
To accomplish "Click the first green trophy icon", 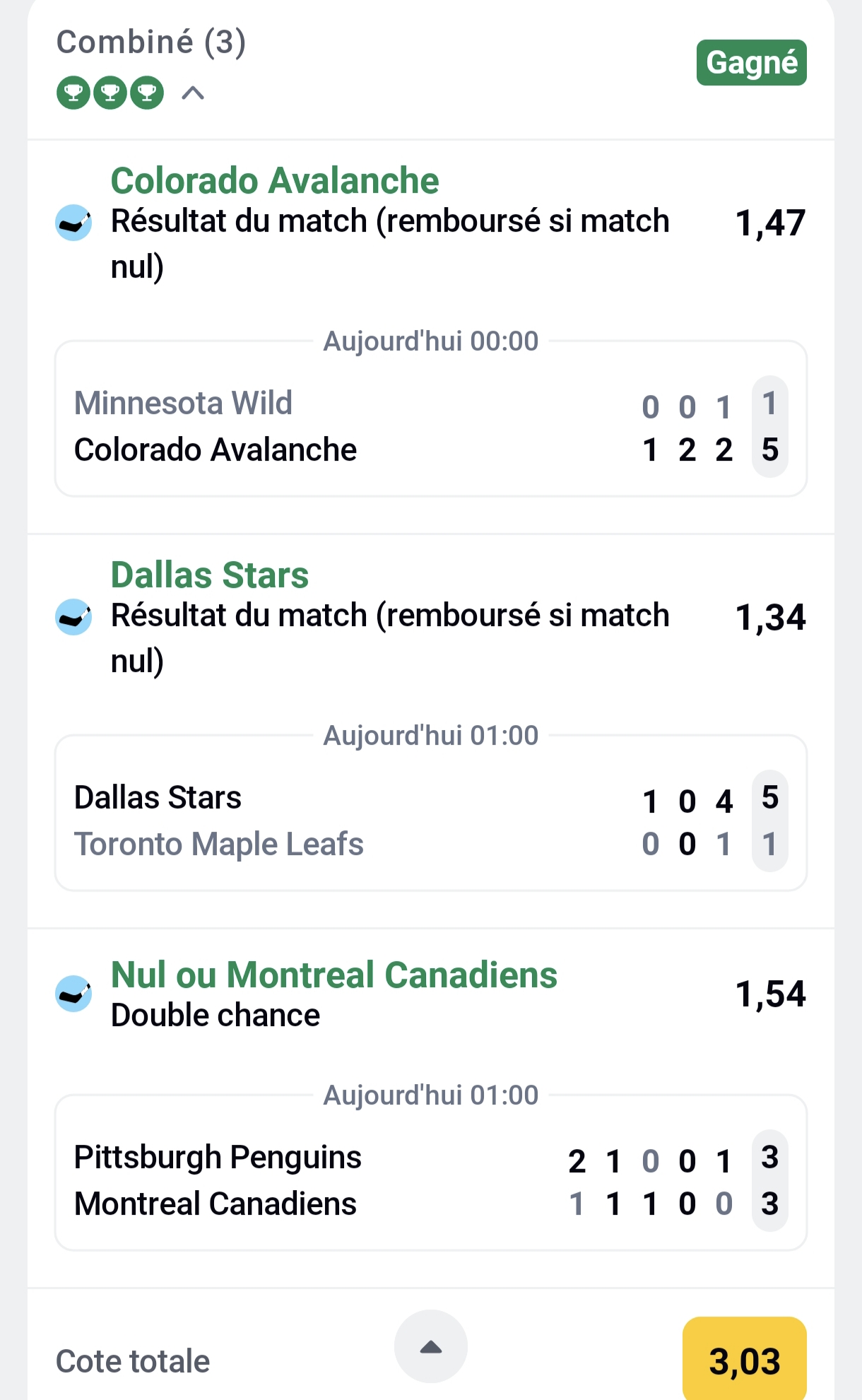I will 73,93.
